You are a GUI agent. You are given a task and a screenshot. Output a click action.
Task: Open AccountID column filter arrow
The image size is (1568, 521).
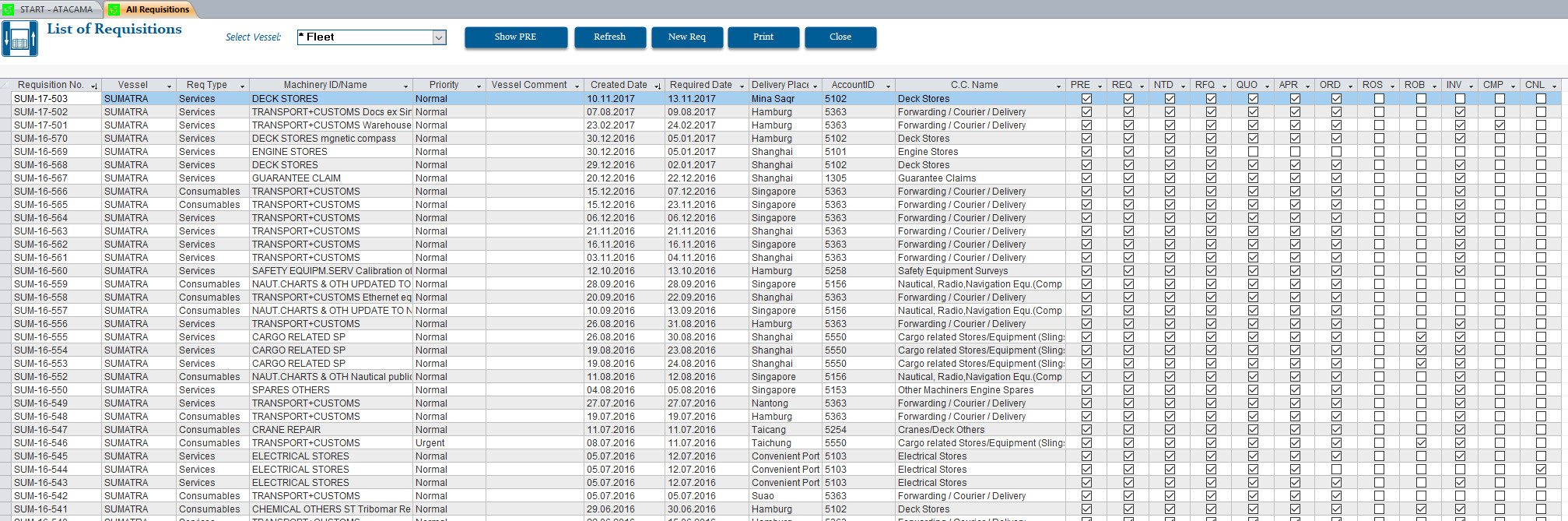888,86
